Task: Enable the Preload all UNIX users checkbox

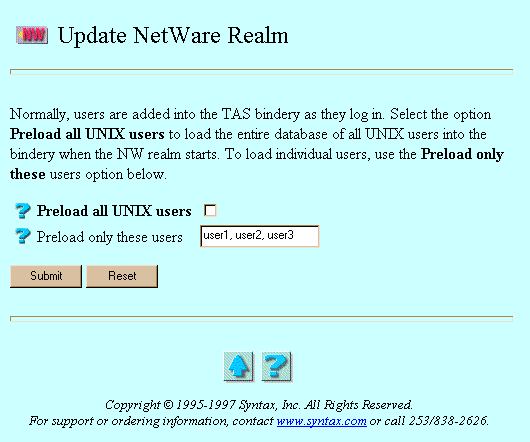Action: point(210,211)
